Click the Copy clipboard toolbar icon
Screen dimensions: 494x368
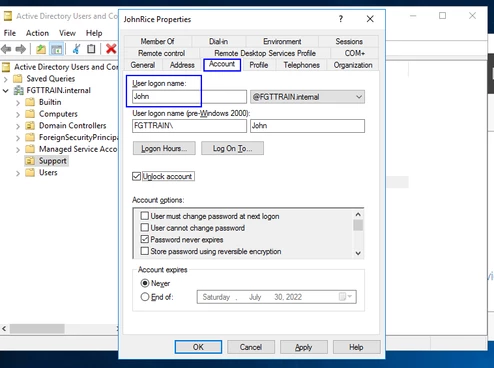(x=91, y=49)
